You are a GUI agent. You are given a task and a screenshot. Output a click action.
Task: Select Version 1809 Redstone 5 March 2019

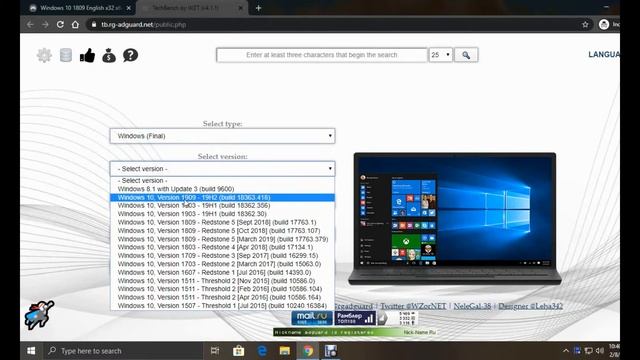(222, 239)
